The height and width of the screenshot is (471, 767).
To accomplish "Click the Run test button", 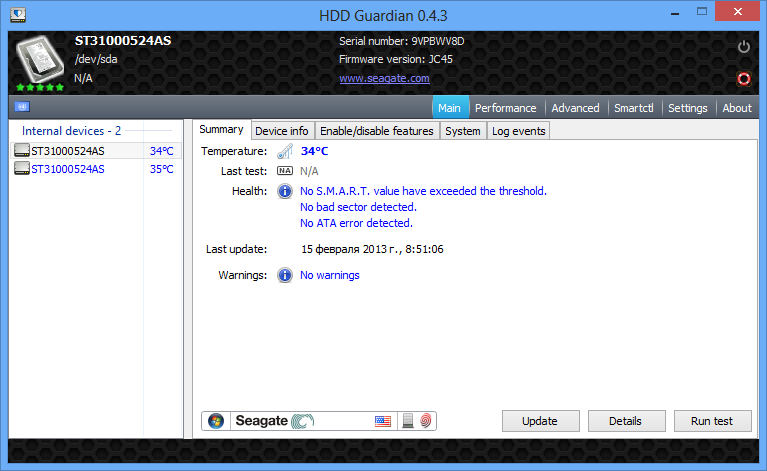I will (x=712, y=421).
